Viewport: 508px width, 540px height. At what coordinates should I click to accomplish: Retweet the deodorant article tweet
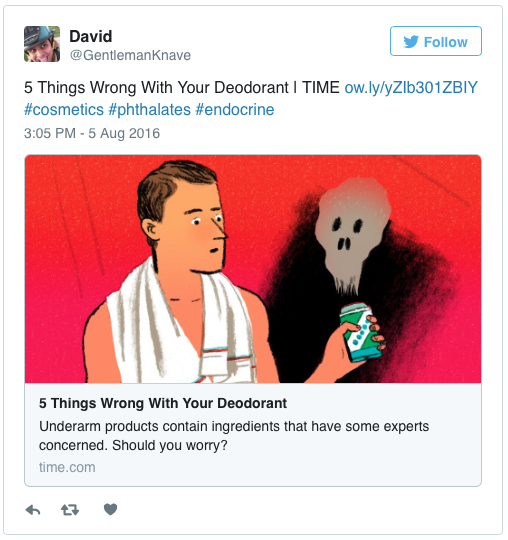[x=70, y=510]
